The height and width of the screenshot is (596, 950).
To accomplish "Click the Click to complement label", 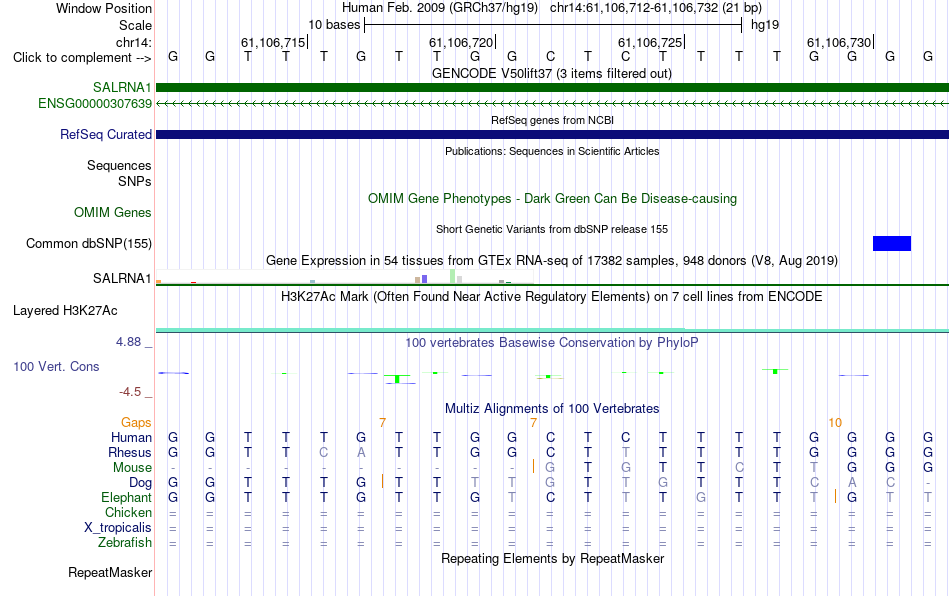I will pos(82,58).
